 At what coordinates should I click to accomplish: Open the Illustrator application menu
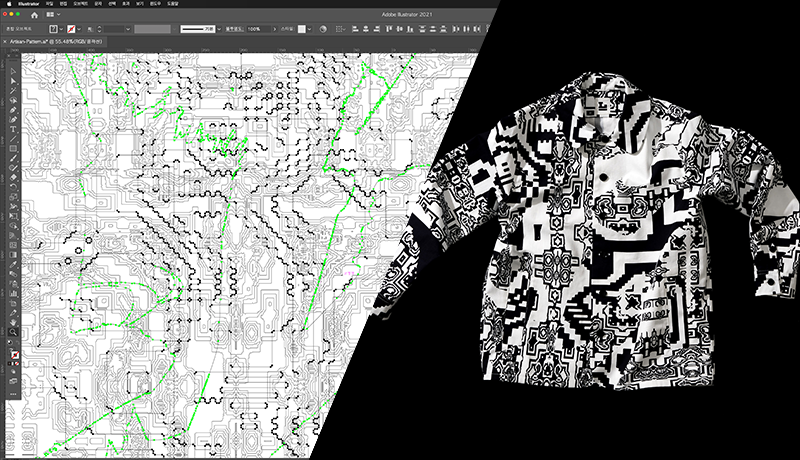point(29,4)
